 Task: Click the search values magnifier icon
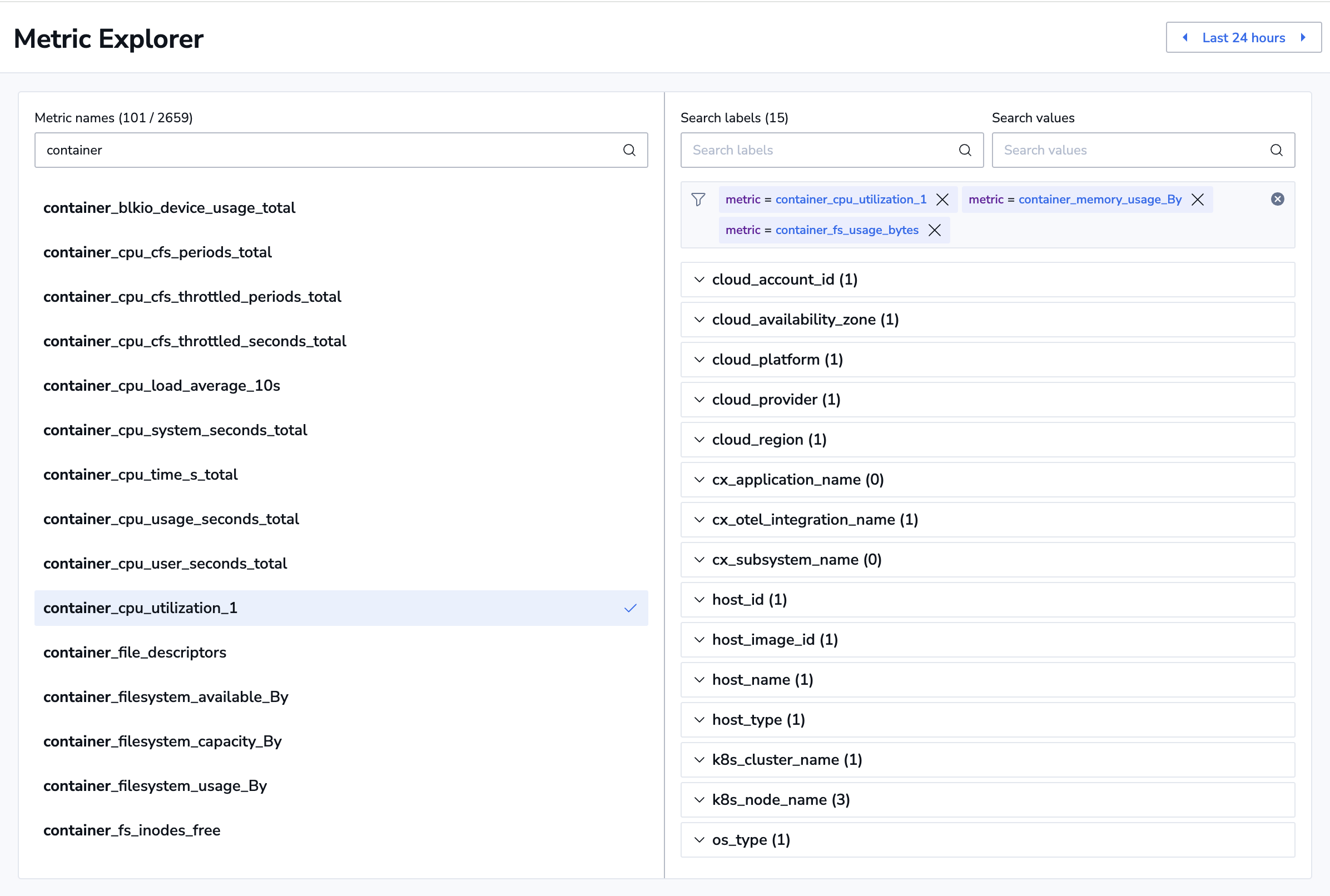(x=1276, y=150)
